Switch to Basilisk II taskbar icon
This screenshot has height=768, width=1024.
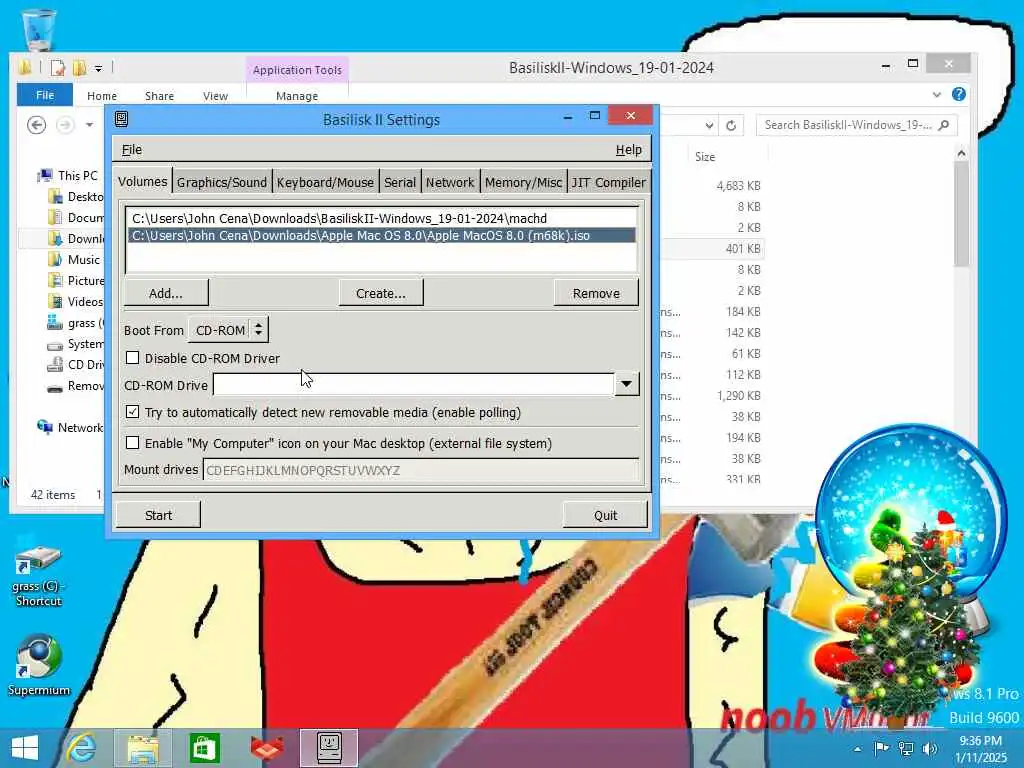coord(329,748)
